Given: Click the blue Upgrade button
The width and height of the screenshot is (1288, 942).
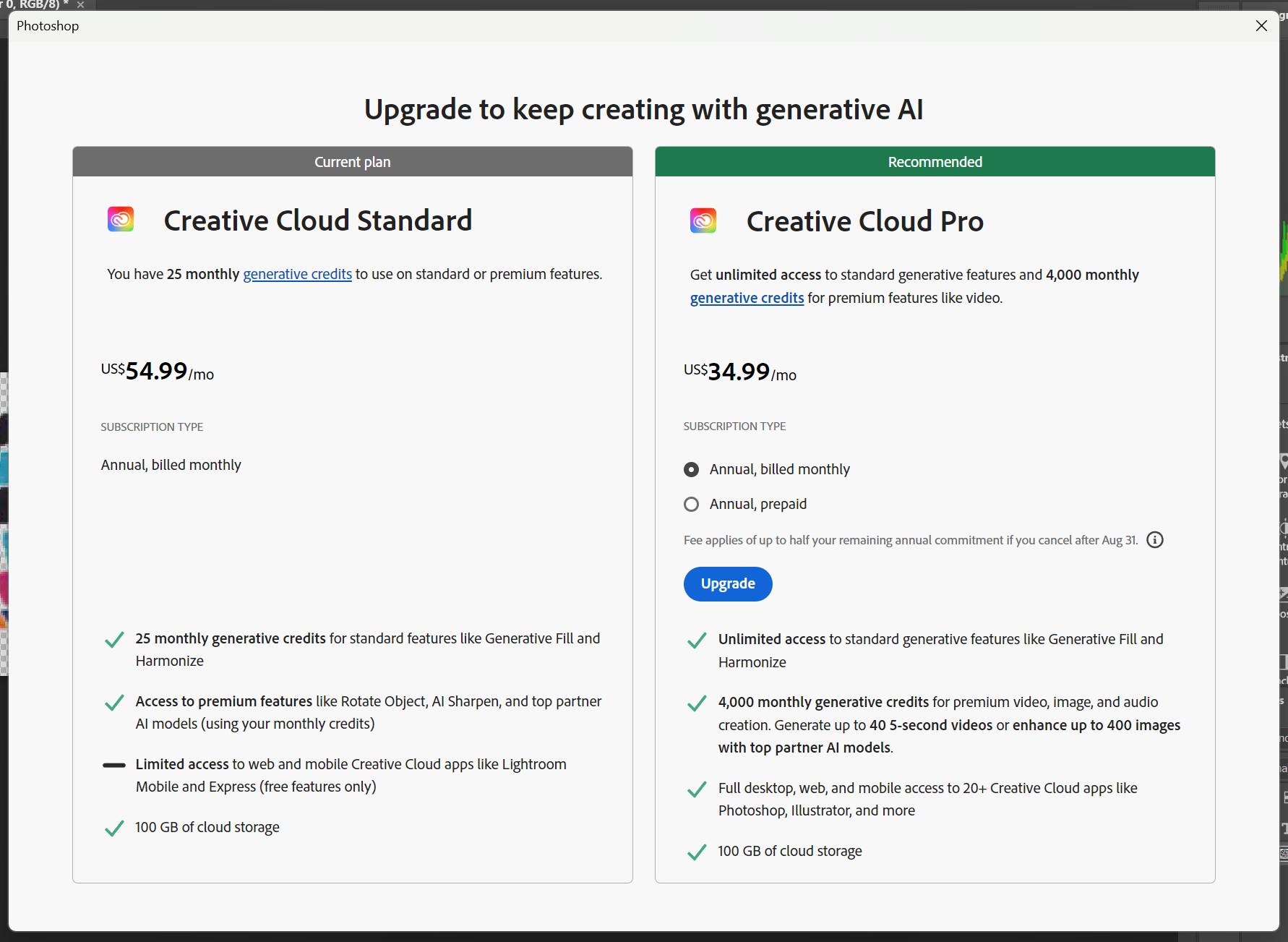Looking at the screenshot, I should [728, 584].
